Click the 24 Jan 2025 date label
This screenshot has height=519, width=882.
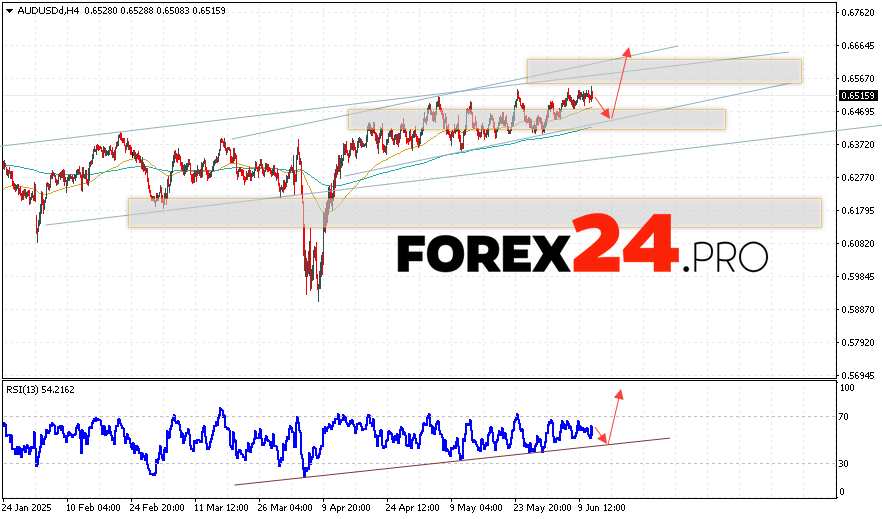[27, 506]
